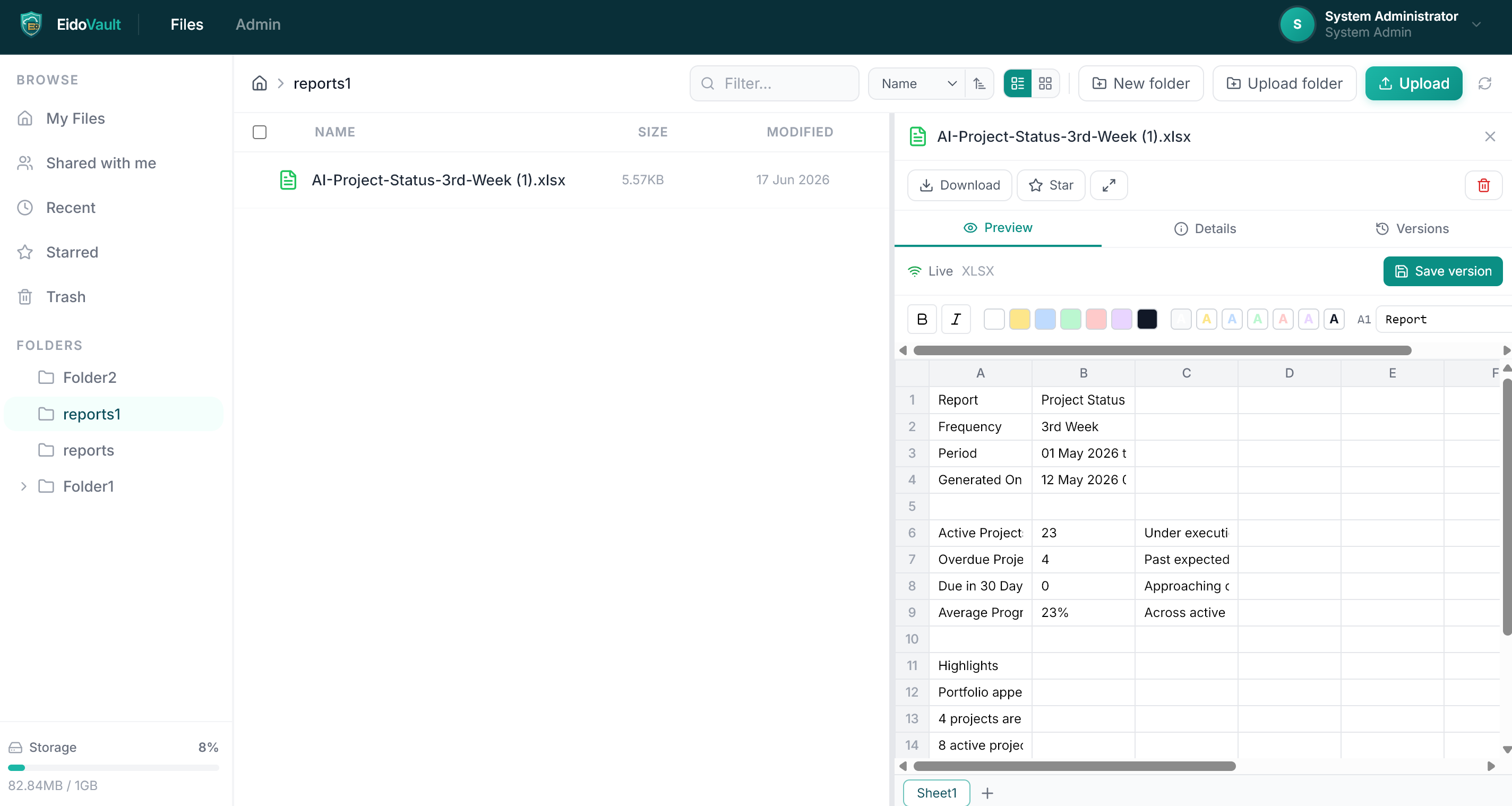Viewport: 1512px width, 806px height.
Task: Close the file preview panel
Action: point(1490,137)
